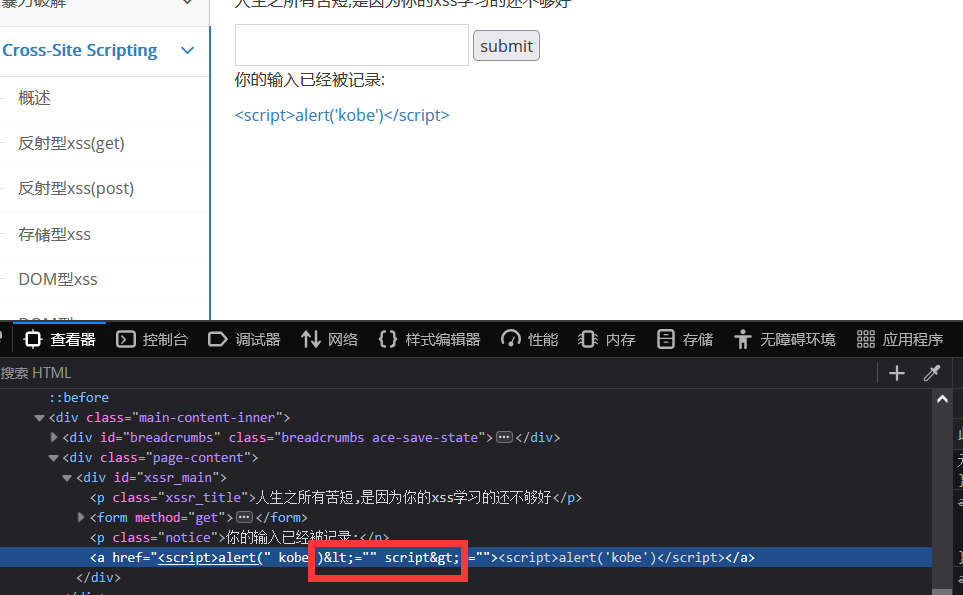Activate the eyedropper color picker icon

[932, 373]
